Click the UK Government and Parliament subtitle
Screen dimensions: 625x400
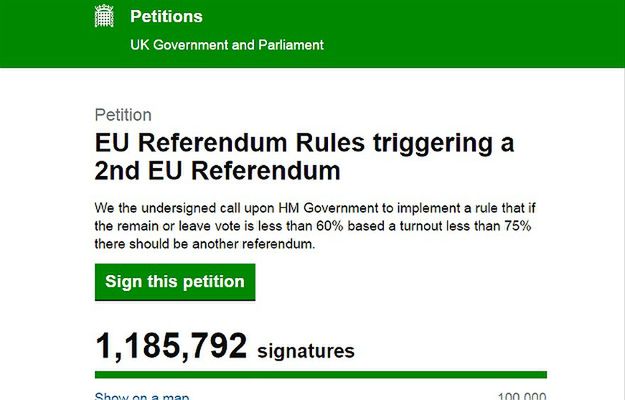tap(227, 45)
